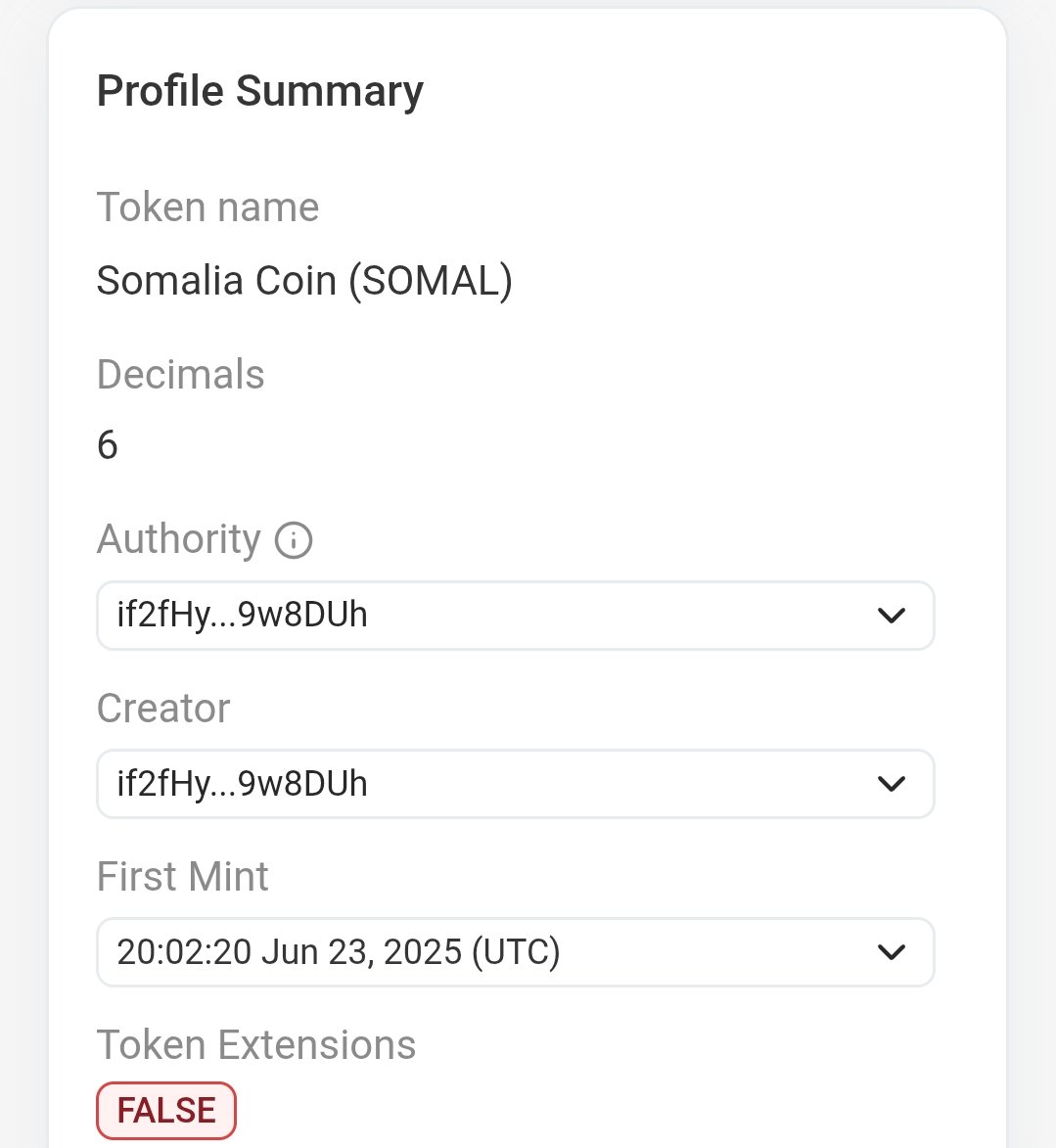Image resolution: width=1056 pixels, height=1148 pixels.
Task: Click the Authority label text
Action: pyautogui.click(x=179, y=539)
